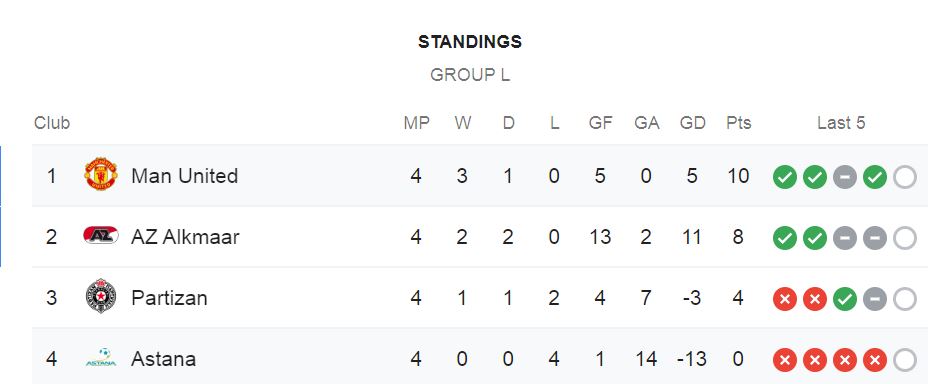Click the AZ Alkmaar club logo
This screenshot has height=384, width=928.
(101, 235)
